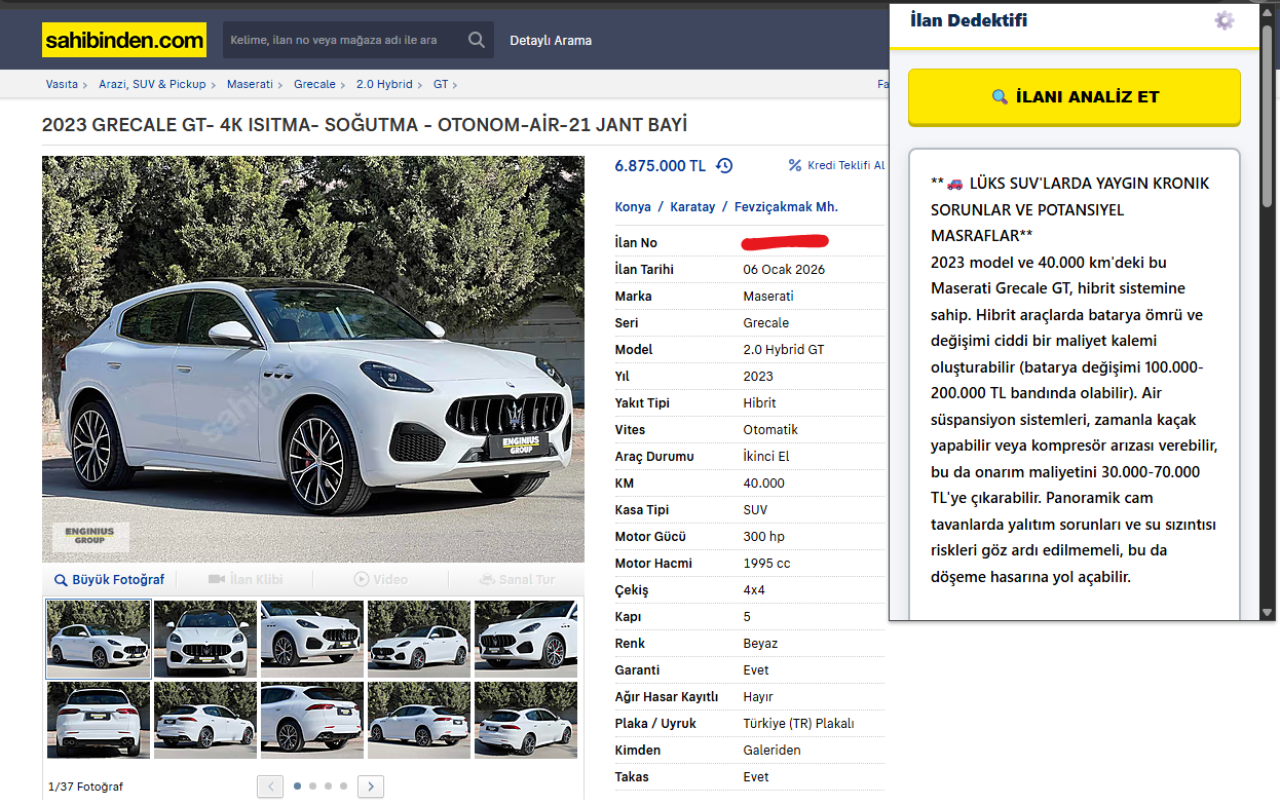The height and width of the screenshot is (800, 1280).
Task: Click the Model value '2.0 Hybrid GT'
Action: [784, 350]
